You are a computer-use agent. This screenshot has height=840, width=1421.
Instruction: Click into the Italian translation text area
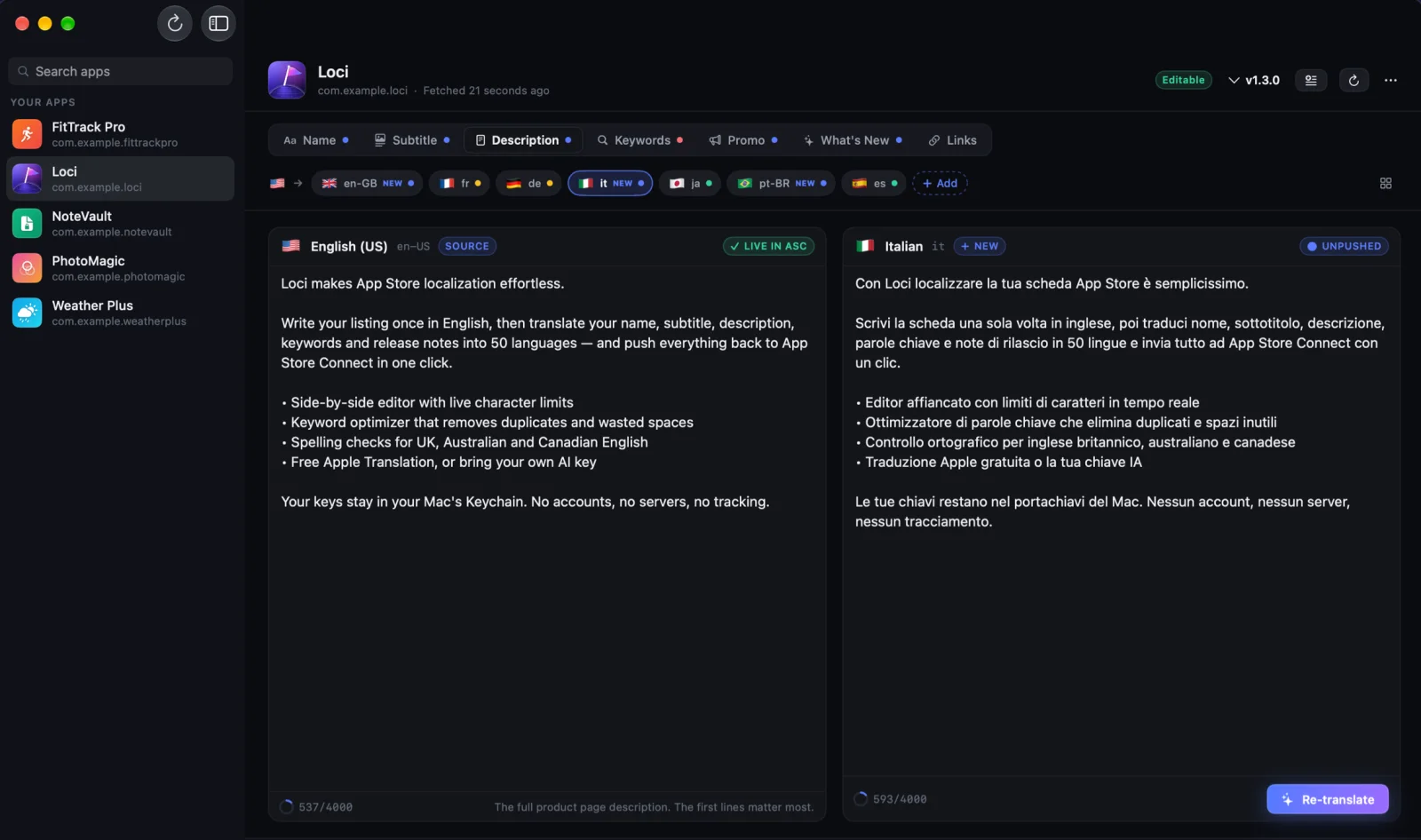coord(1121,520)
